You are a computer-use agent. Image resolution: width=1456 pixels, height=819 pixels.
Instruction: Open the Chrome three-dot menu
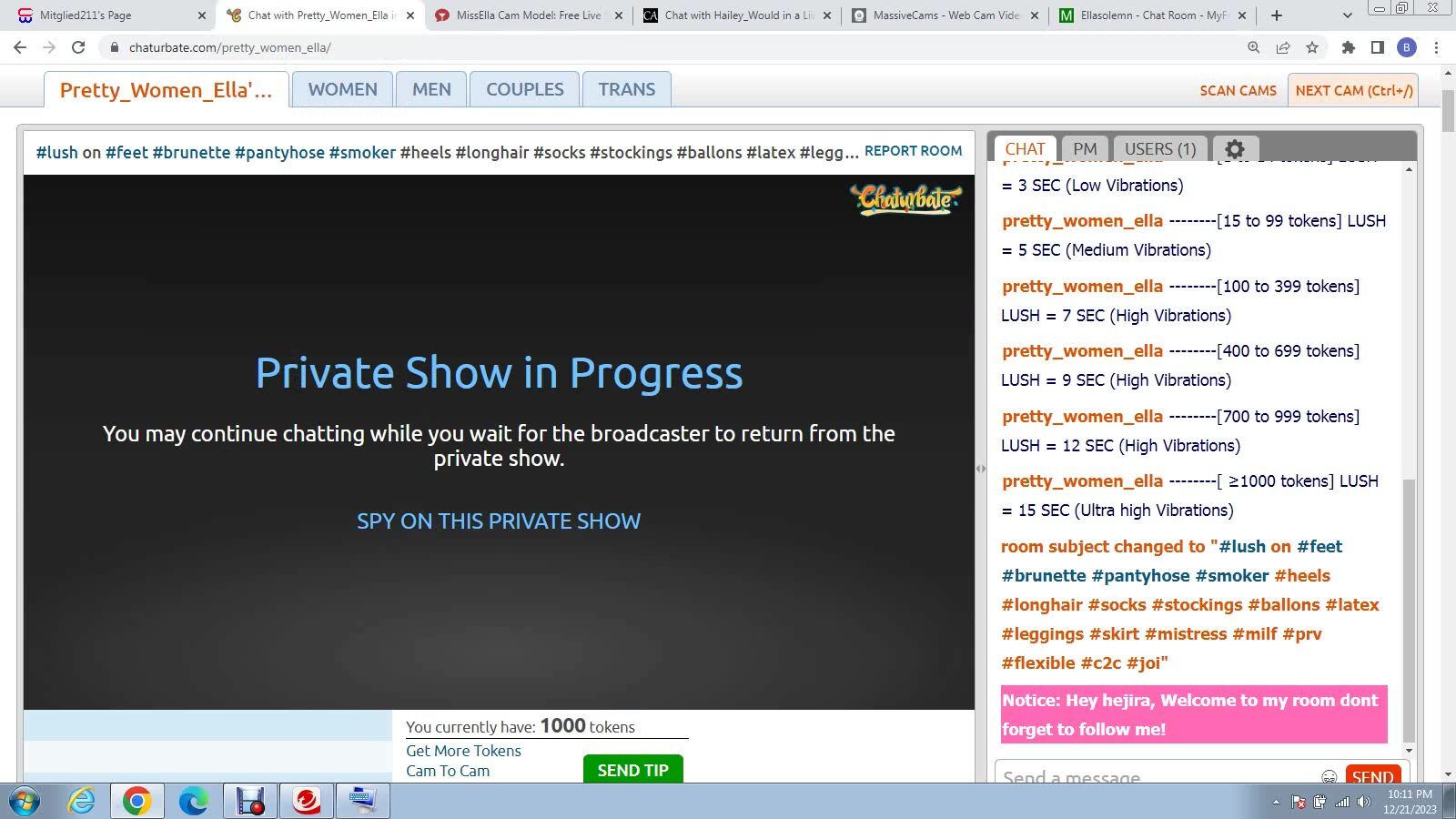[1436, 47]
